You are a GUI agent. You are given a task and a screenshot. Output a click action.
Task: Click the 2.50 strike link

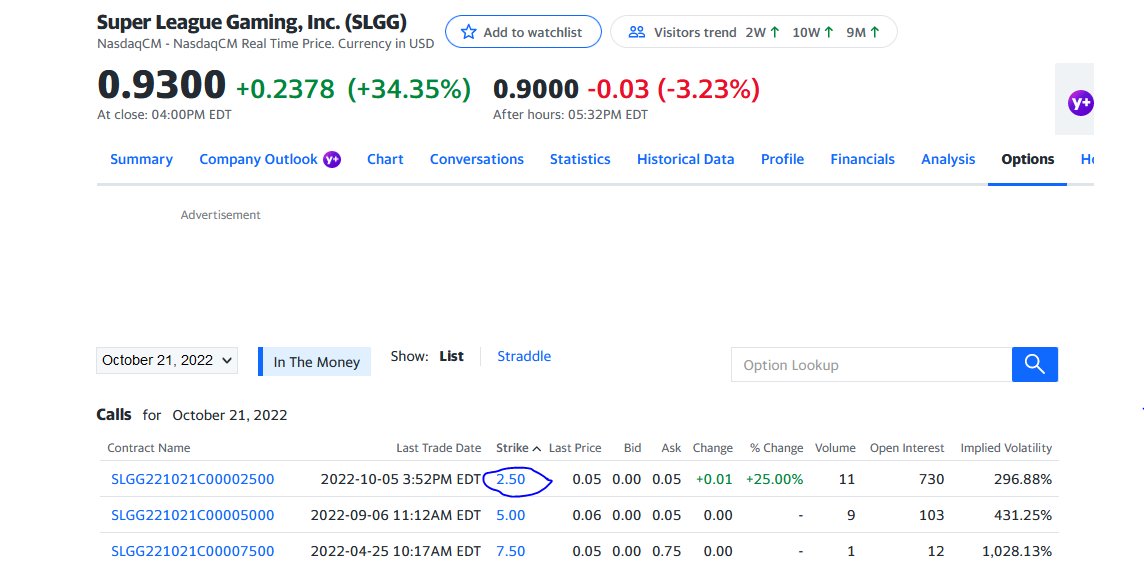[511, 479]
